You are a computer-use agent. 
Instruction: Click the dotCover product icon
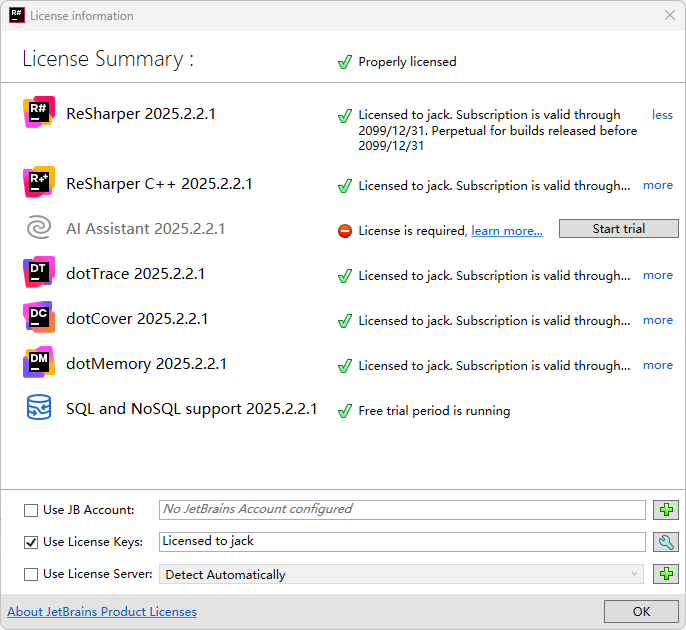coord(39,319)
